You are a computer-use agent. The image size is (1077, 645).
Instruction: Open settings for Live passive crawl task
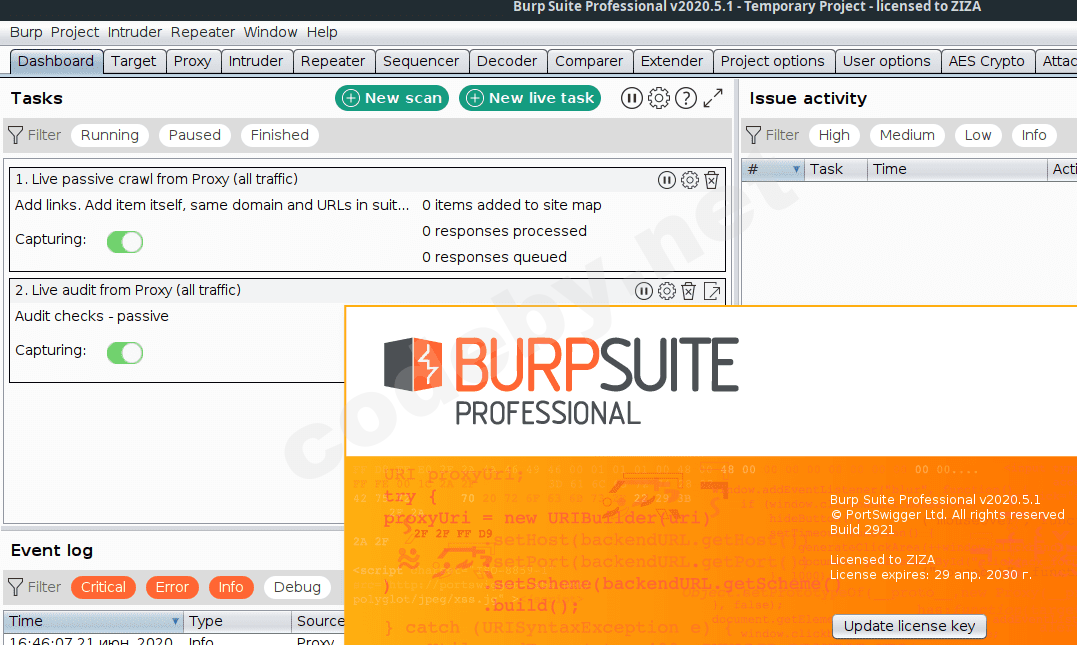click(690, 180)
